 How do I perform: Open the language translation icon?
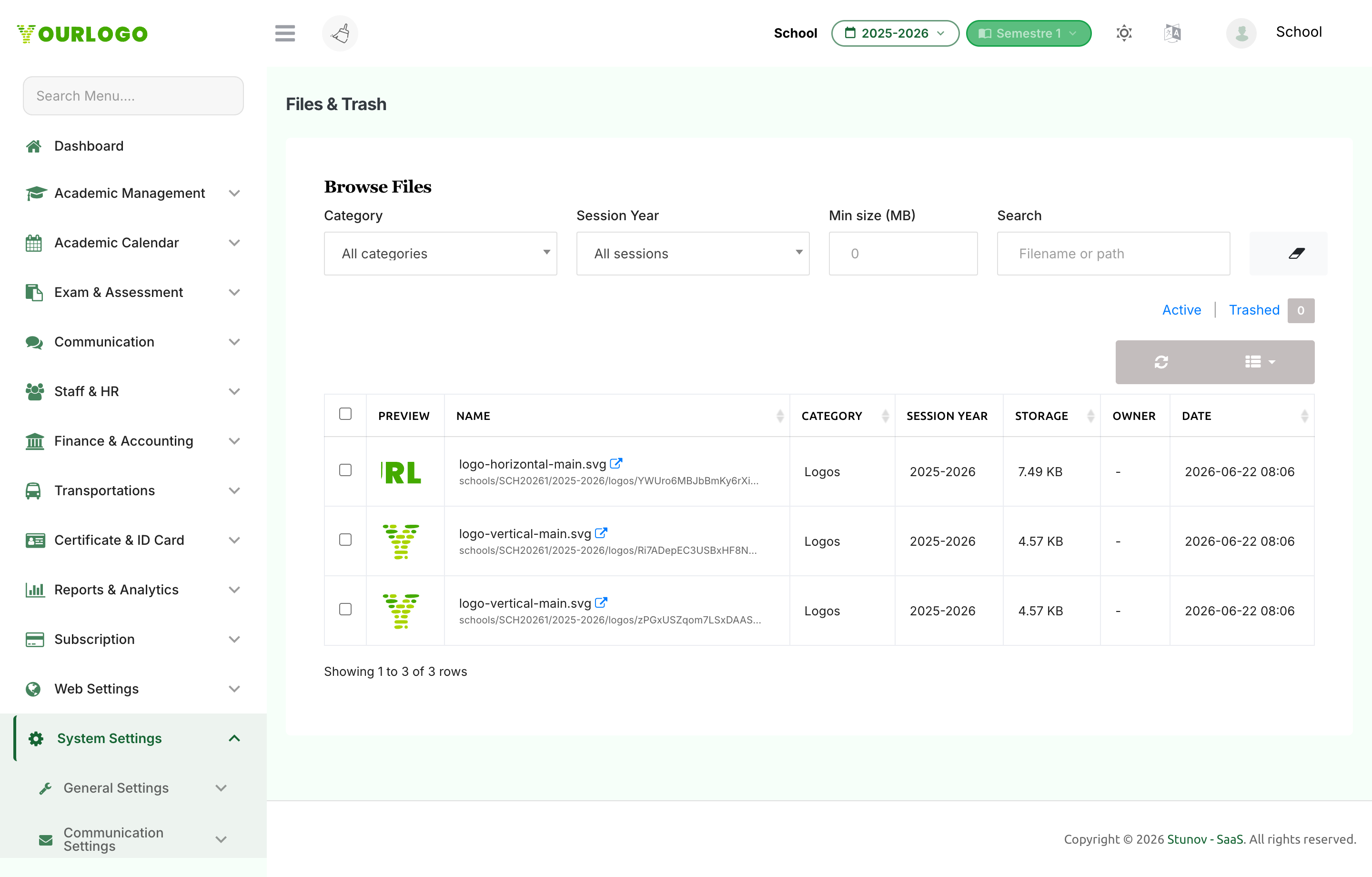[x=1172, y=33]
